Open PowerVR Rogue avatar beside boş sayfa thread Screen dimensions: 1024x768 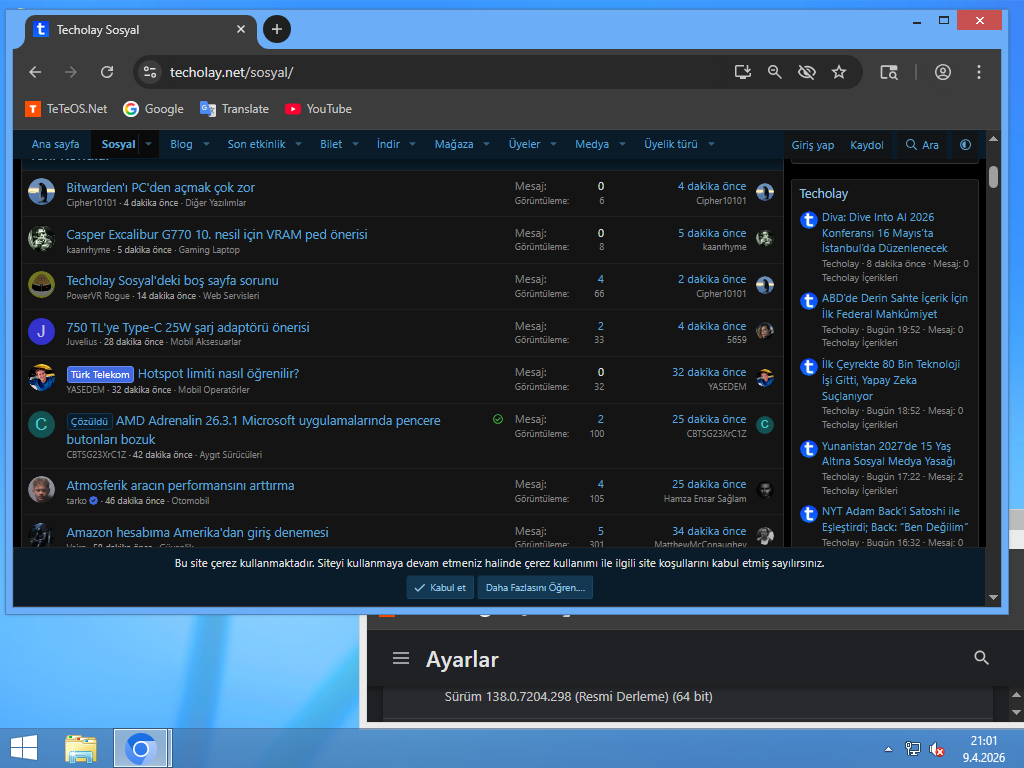coord(41,285)
